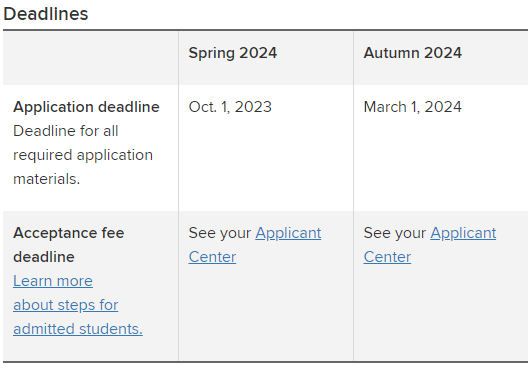
Task: Click 'See your' text in Spring 2024 column
Action: point(220,233)
